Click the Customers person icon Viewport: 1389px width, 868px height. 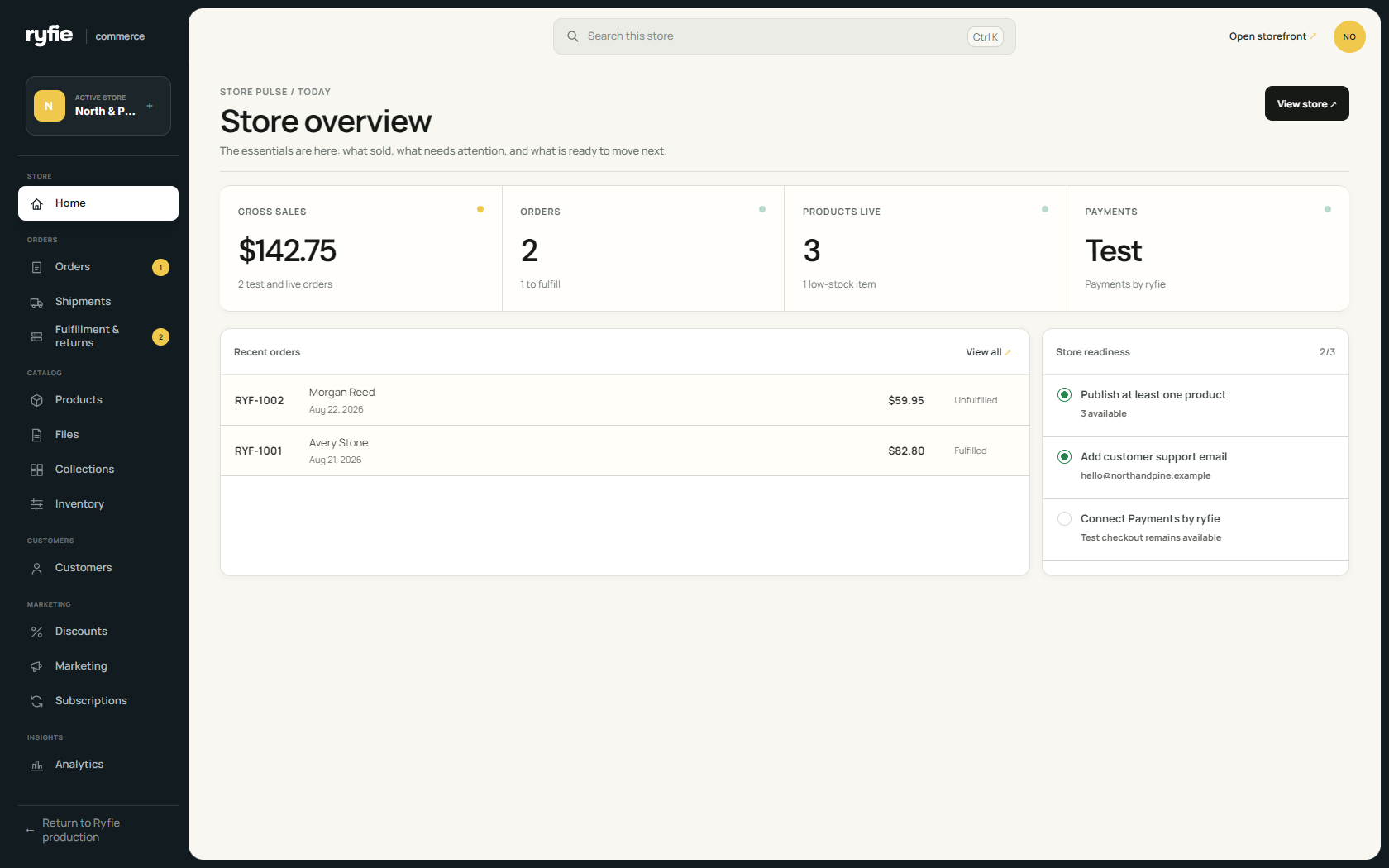point(36,568)
